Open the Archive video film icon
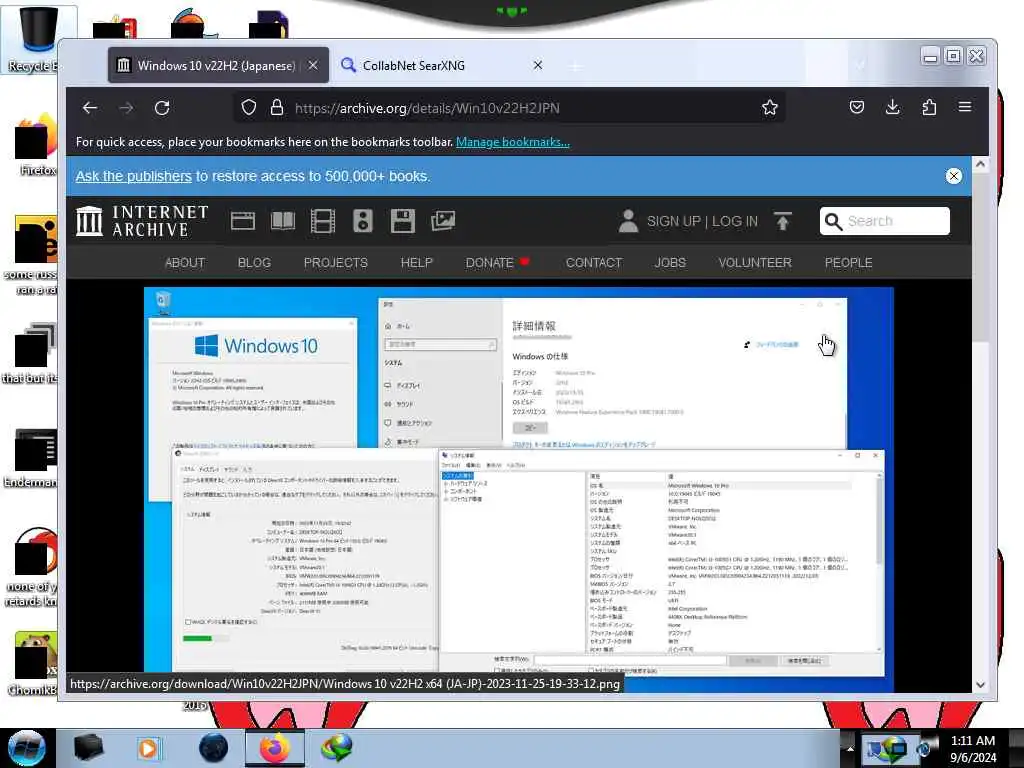This screenshot has width=1024, height=768. (x=323, y=221)
